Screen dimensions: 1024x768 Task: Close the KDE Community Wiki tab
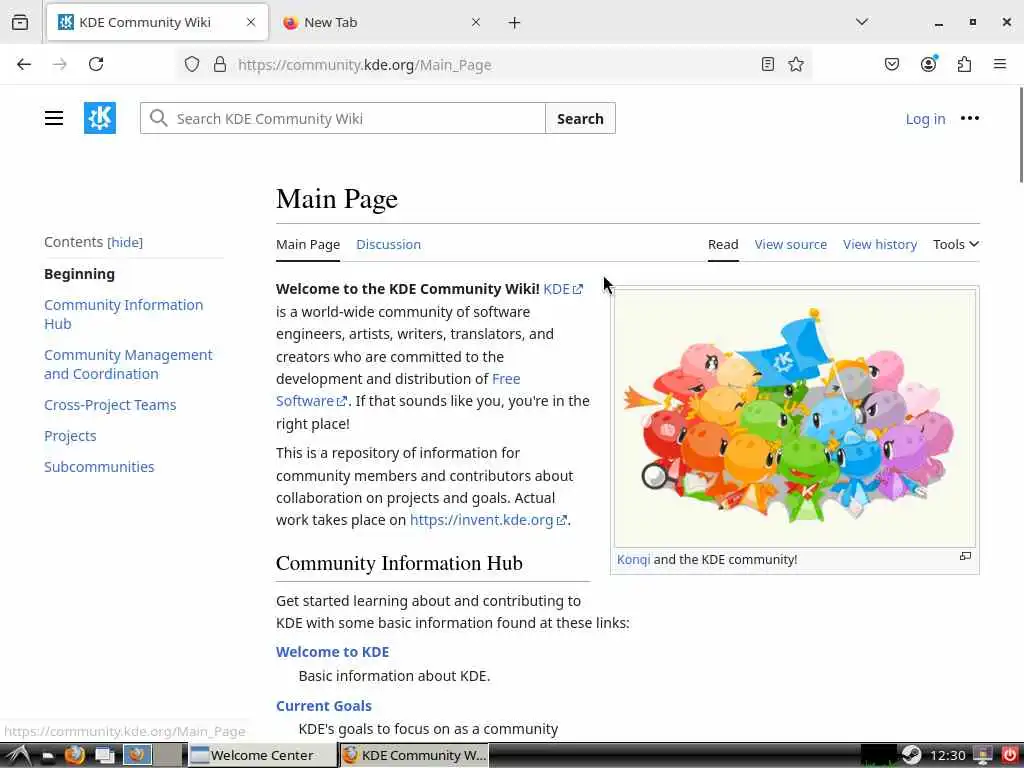tap(251, 22)
